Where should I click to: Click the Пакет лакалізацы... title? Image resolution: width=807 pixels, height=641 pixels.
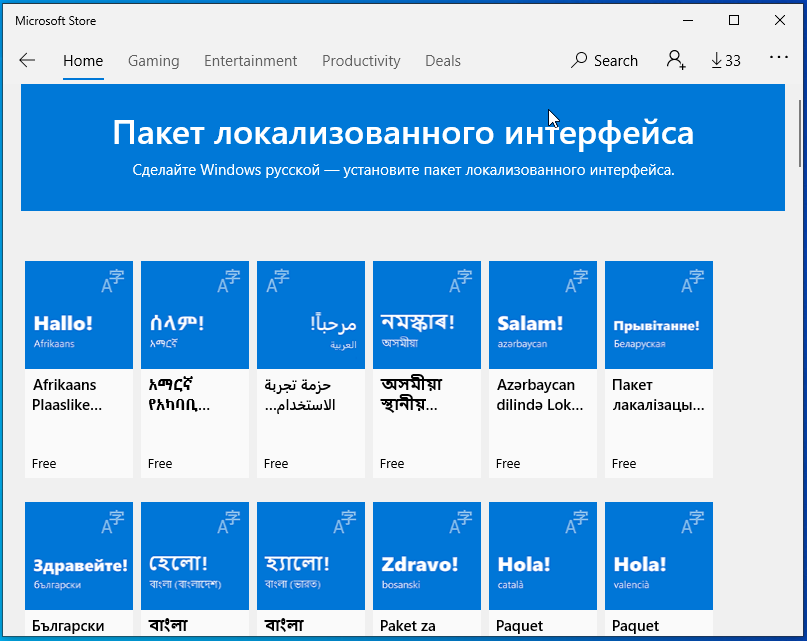[x=658, y=395]
